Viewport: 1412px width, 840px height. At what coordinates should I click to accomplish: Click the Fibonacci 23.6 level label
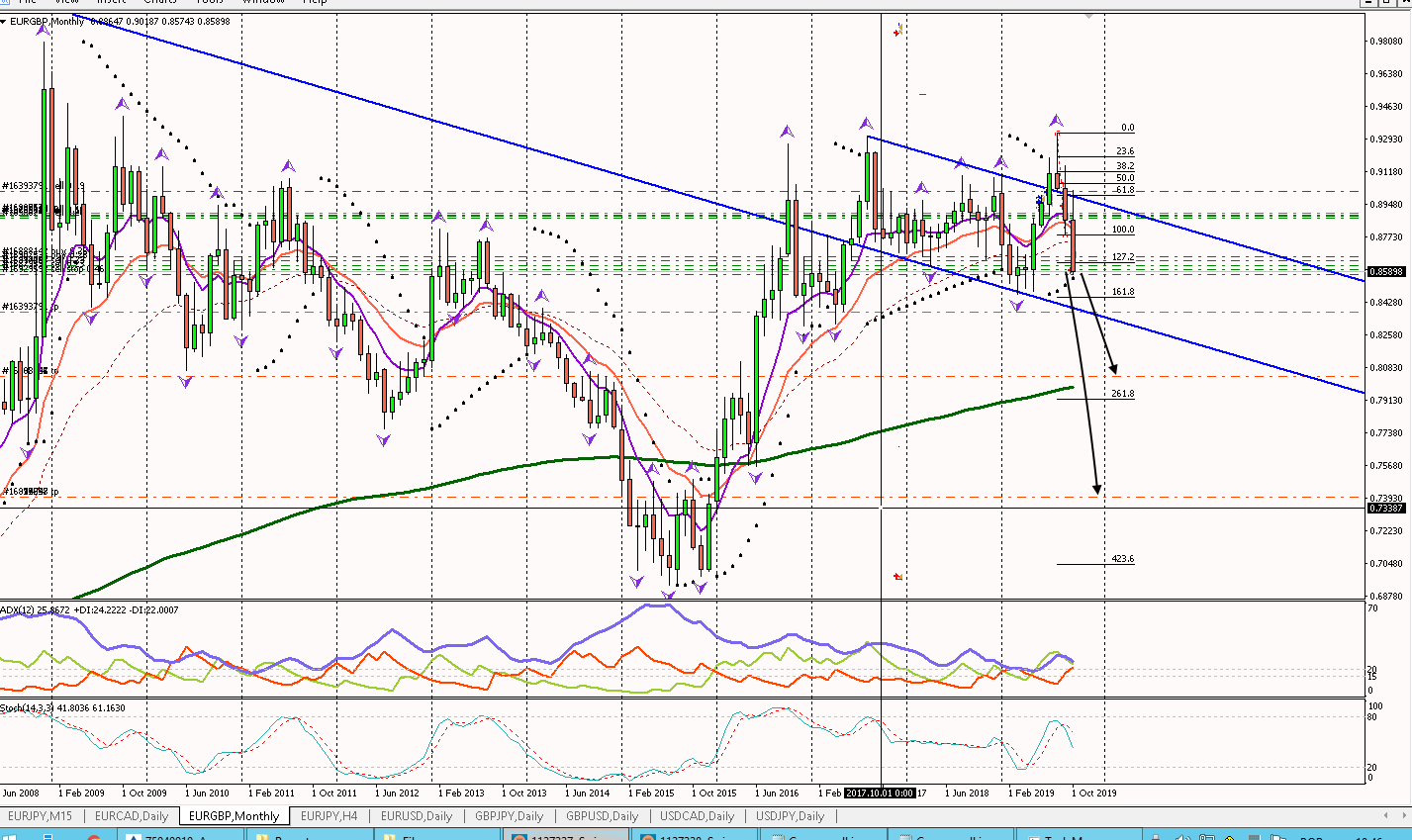[1125, 151]
